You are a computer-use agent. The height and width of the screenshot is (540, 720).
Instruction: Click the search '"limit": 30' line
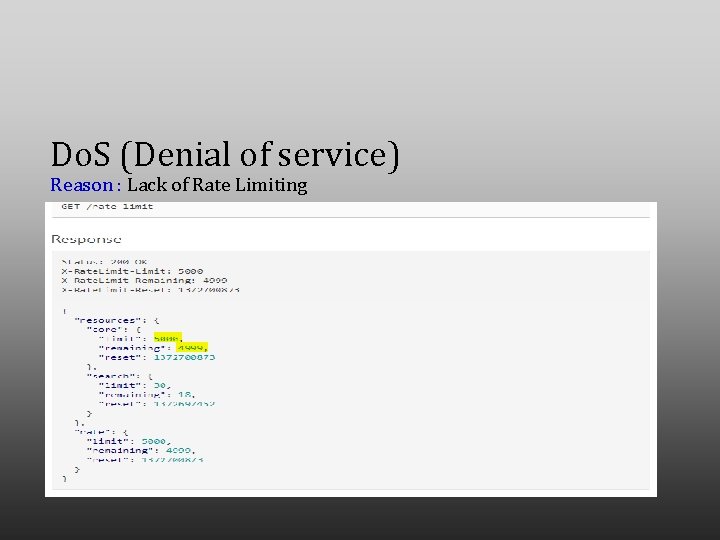tap(135, 385)
